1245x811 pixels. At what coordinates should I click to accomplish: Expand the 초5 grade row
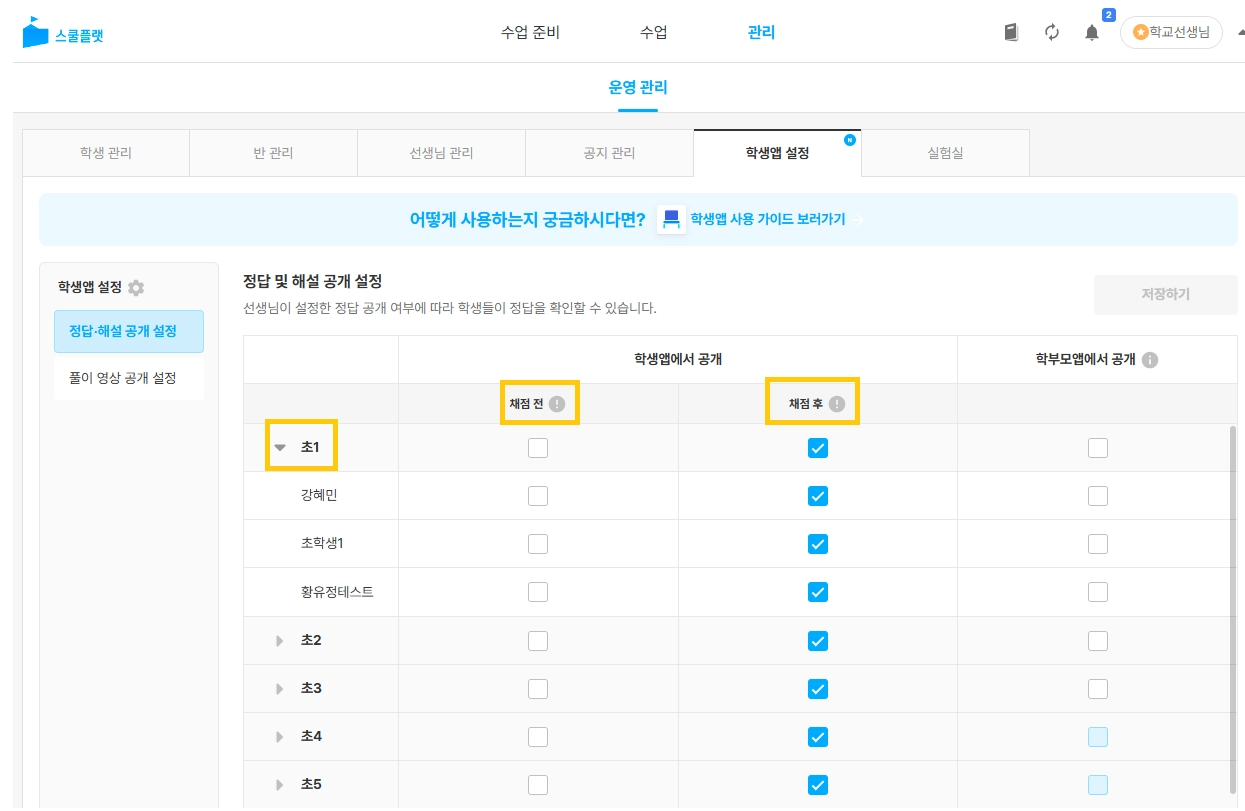tap(280, 784)
